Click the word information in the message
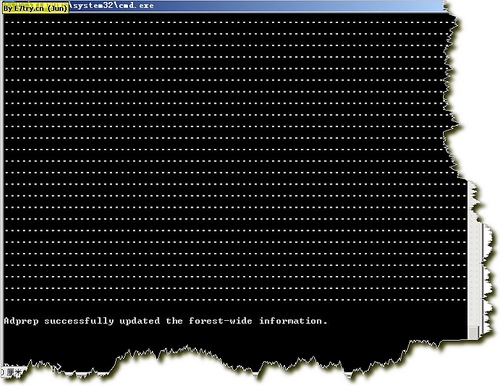 point(290,321)
